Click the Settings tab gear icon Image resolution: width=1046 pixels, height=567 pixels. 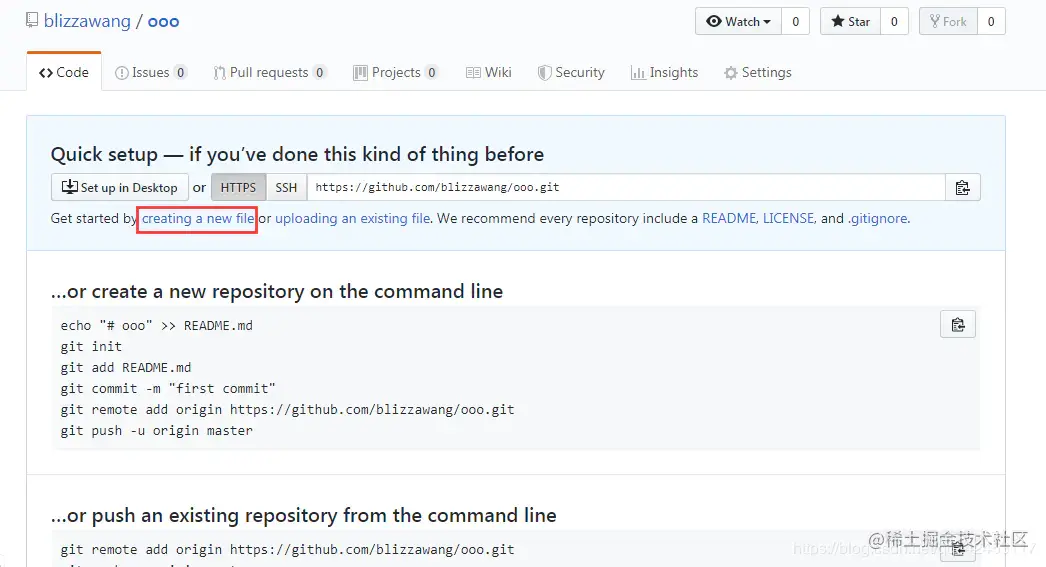pos(731,73)
